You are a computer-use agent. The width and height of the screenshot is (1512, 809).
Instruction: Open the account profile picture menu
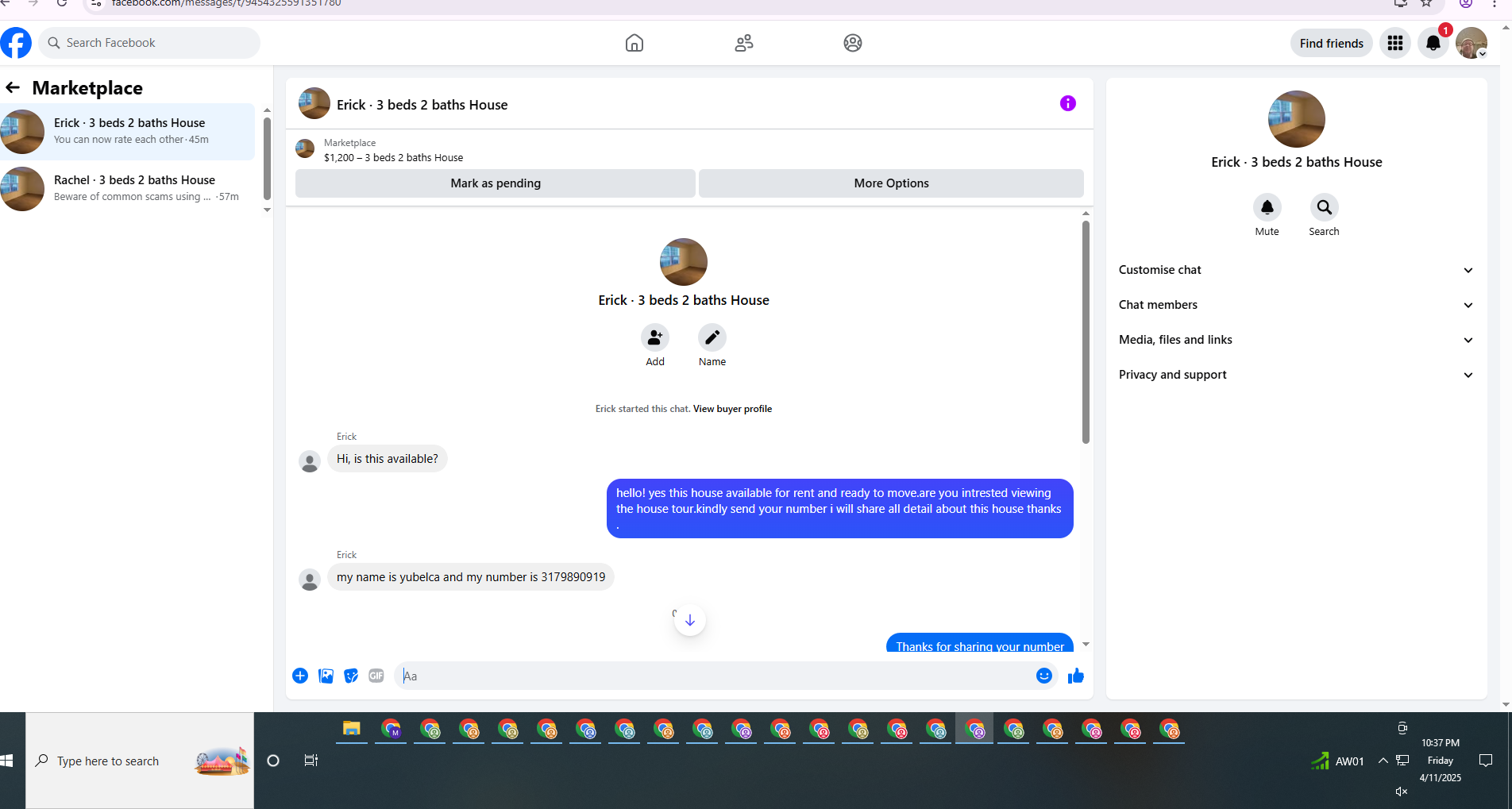[1471, 43]
